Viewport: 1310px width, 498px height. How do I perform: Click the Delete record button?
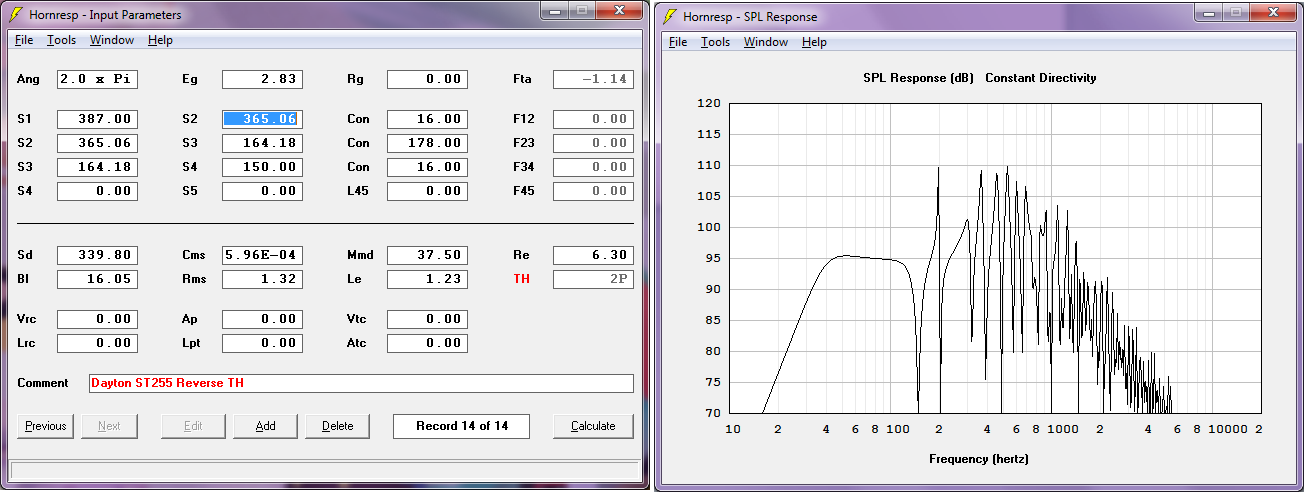(x=337, y=426)
